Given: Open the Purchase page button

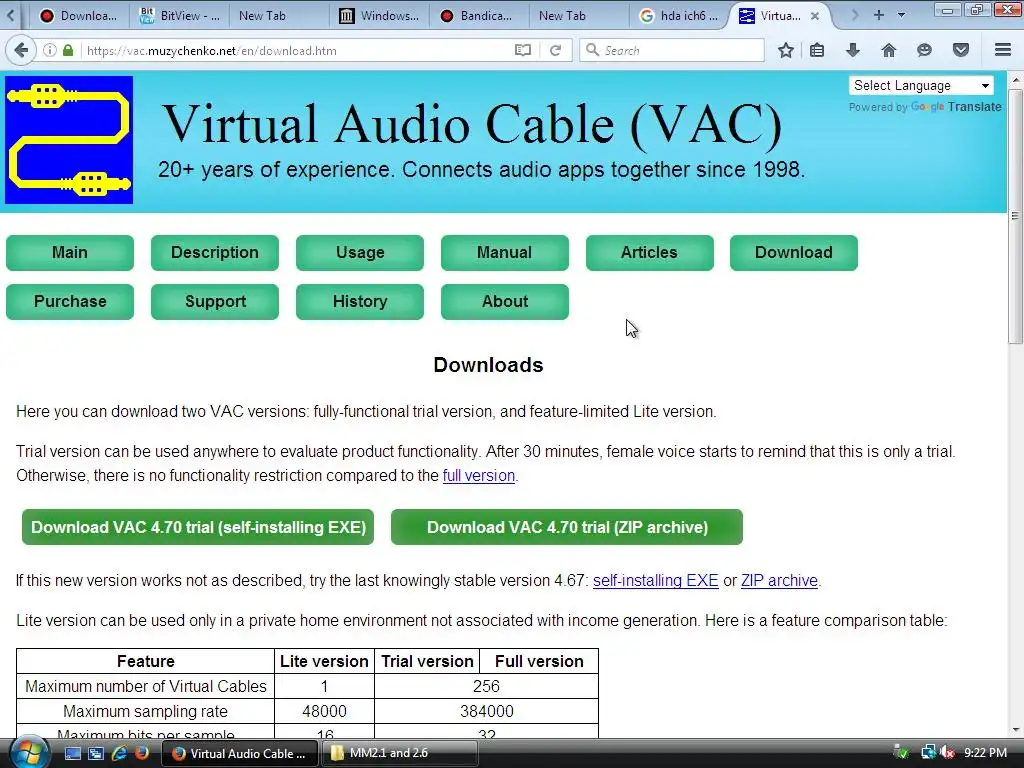Looking at the screenshot, I should 70,302.
